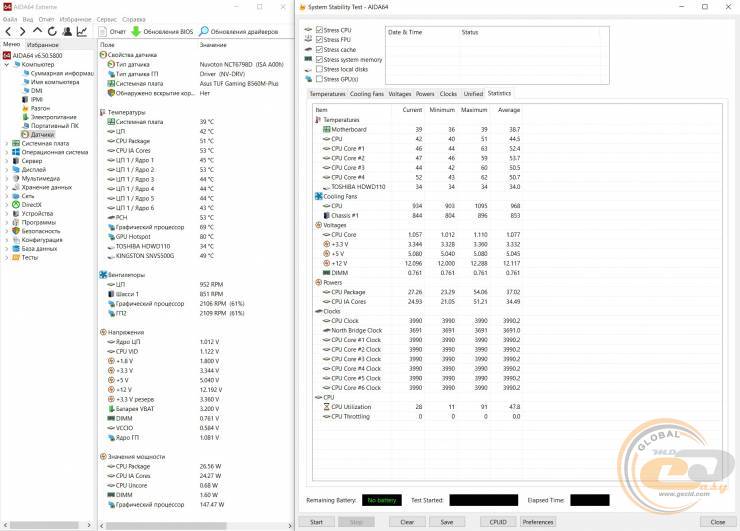Image resolution: width=740 pixels, height=531 pixels.
Task: Click the Конфигурация icon in the tree
Action: tap(16, 240)
